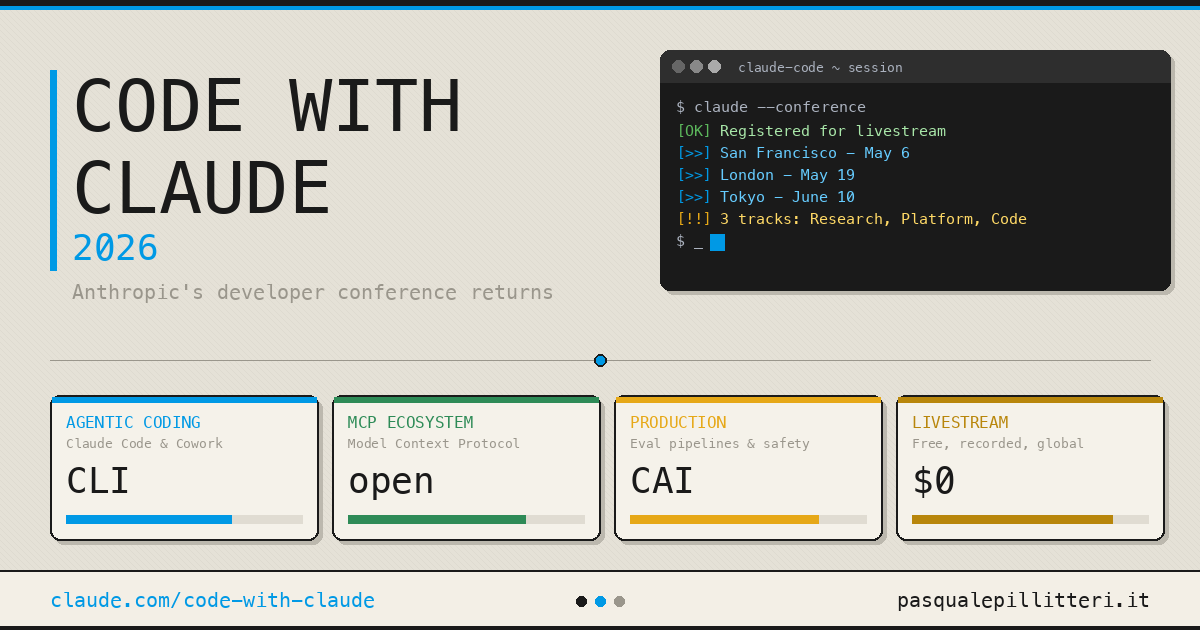The image size is (1200, 630).
Task: Click the 'CLAUDE' headline word
Action: [202, 189]
